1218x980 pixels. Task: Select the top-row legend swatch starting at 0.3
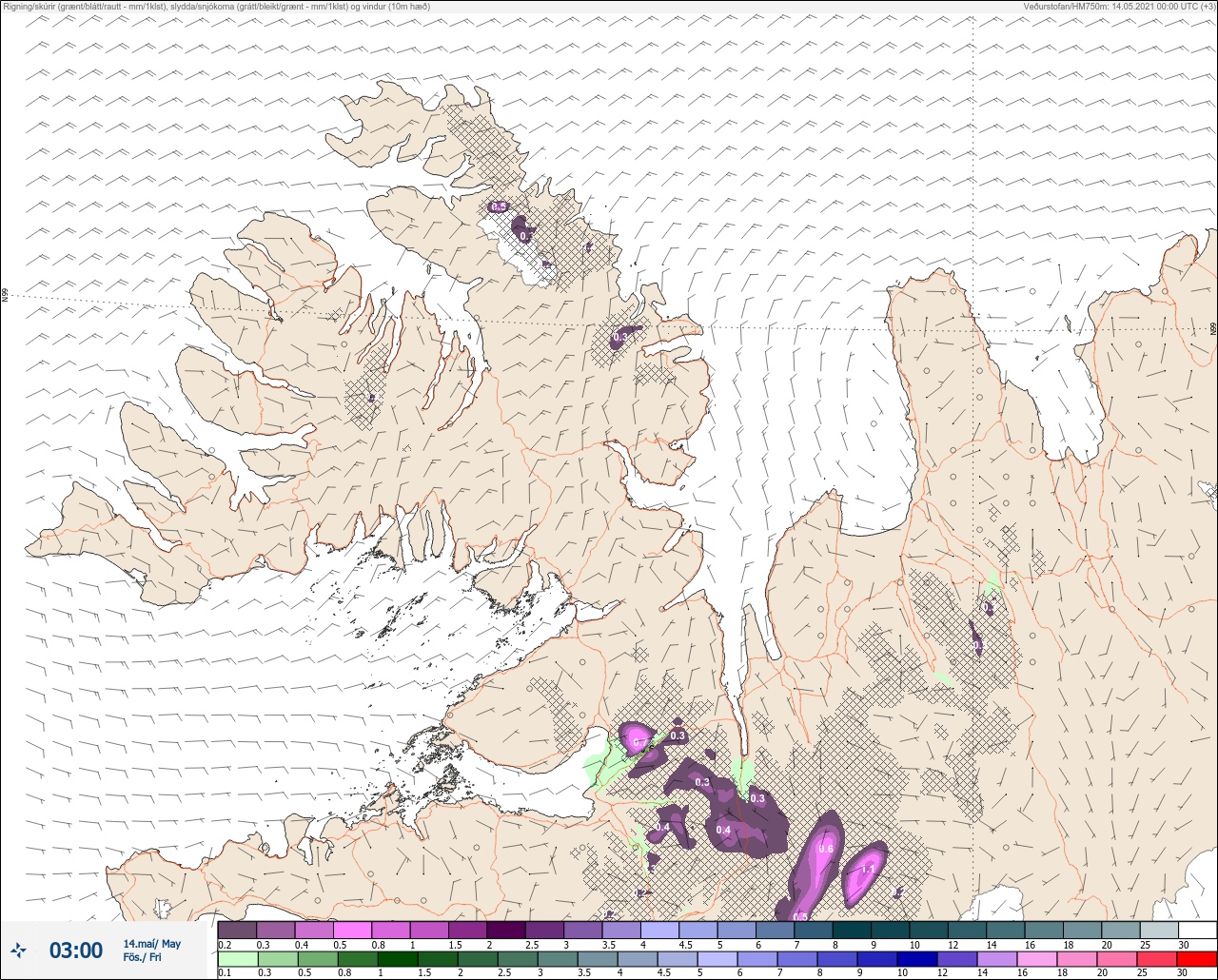275,930
